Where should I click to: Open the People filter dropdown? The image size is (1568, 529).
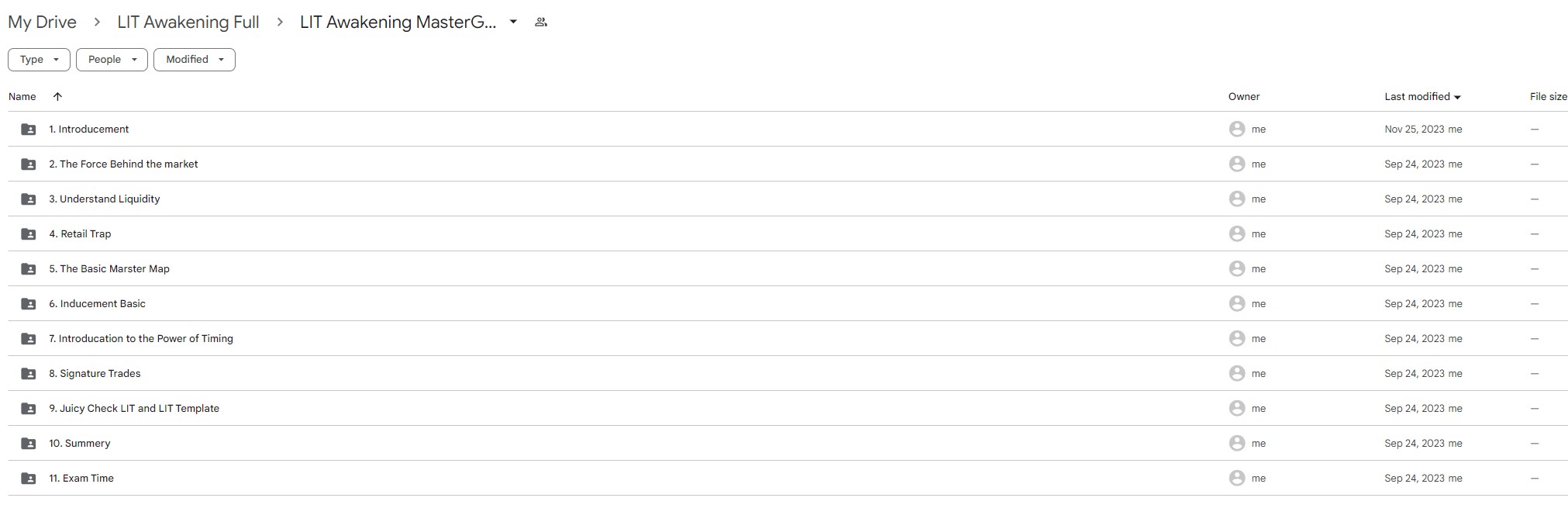click(112, 60)
